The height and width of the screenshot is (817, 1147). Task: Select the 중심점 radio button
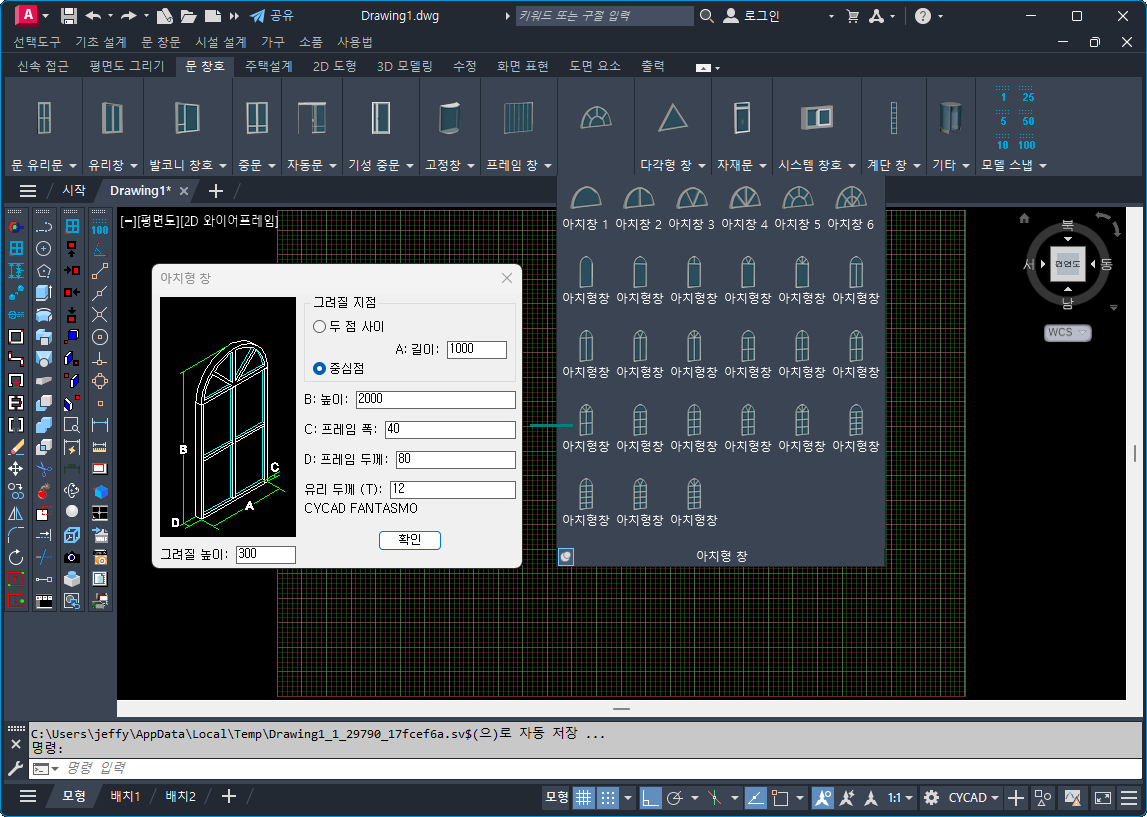[x=320, y=368]
